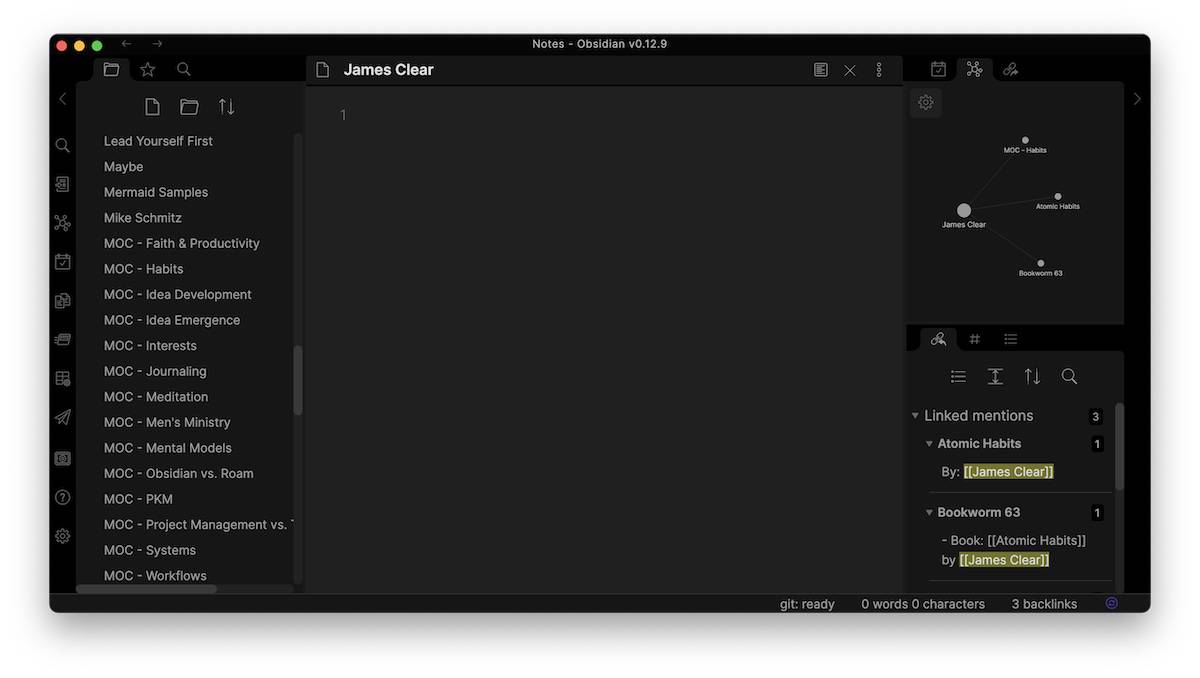Switch to the outgoing links tab
Screen dimensions: 1200x678
click(1011, 70)
